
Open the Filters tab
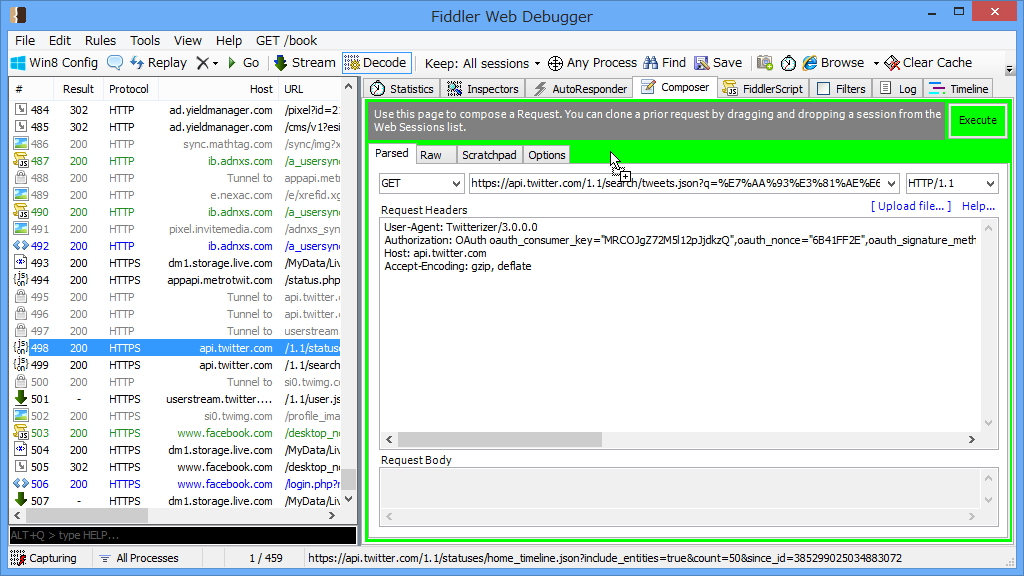841,89
